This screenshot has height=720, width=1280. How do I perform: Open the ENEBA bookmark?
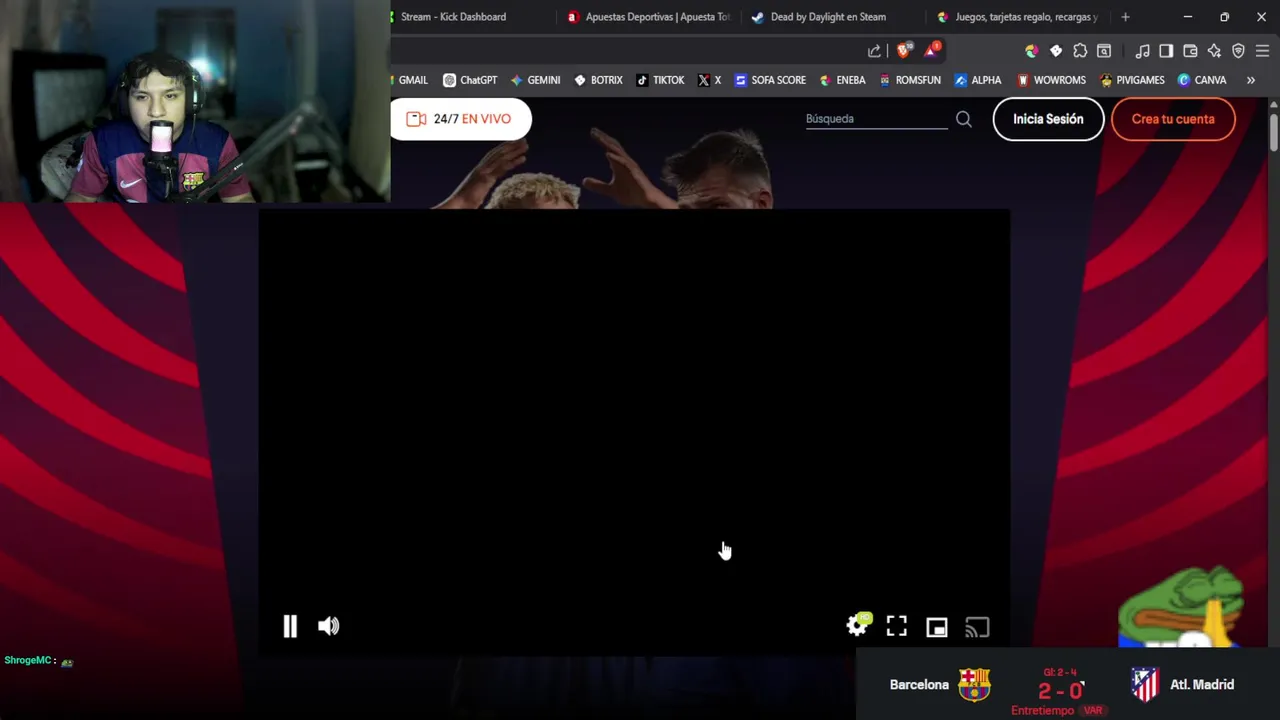pyautogui.click(x=842, y=80)
